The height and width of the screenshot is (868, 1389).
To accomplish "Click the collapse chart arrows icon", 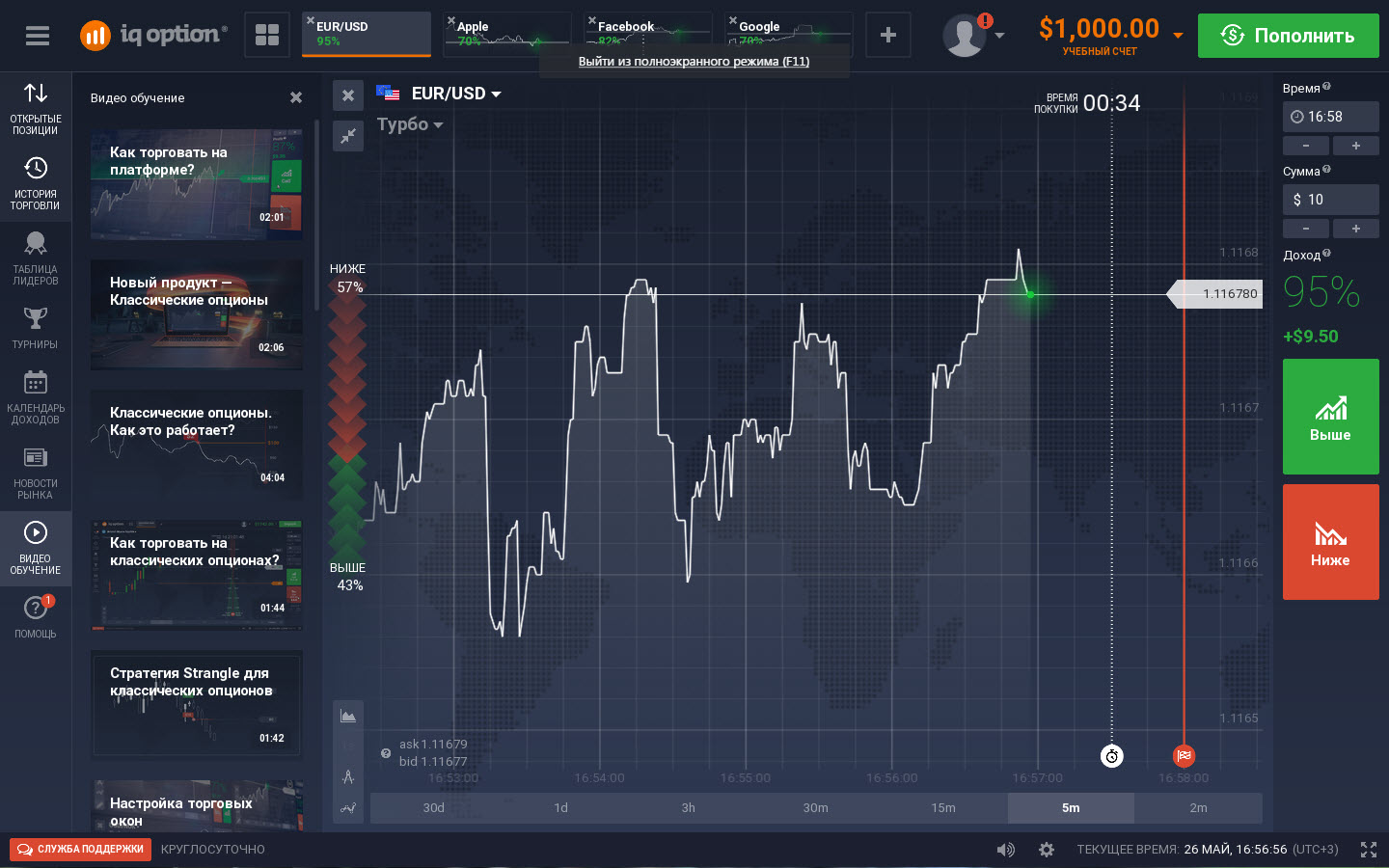I will click(x=348, y=135).
